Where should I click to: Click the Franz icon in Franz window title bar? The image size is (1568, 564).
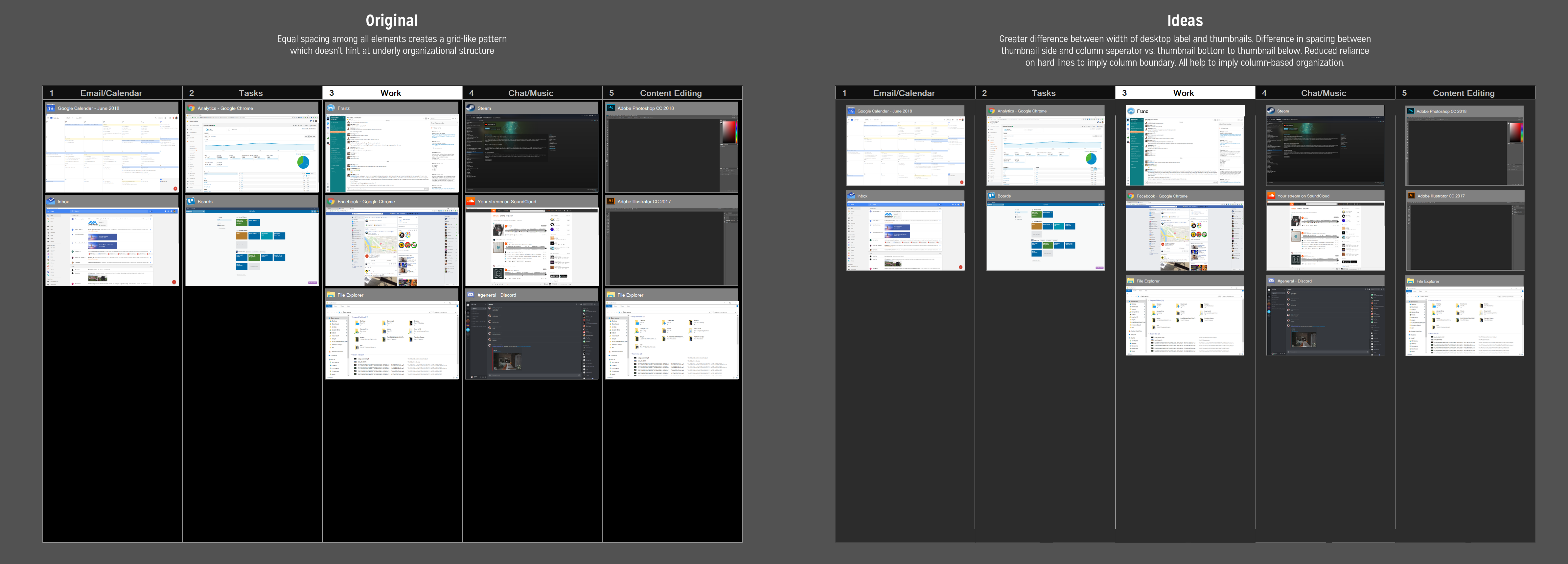(x=331, y=108)
